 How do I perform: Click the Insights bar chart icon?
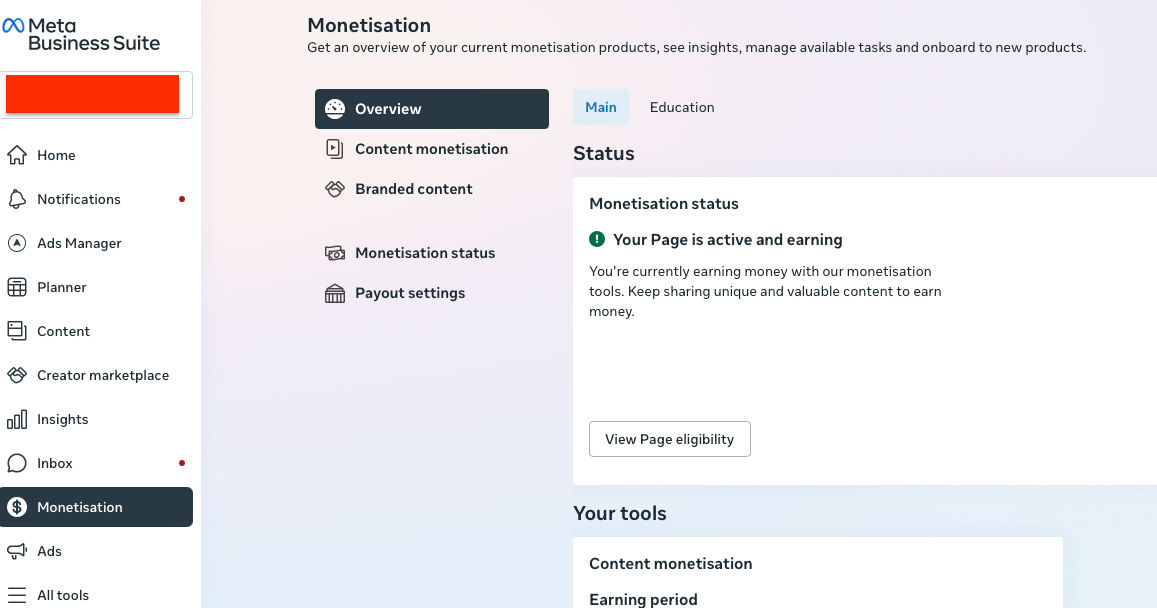click(x=17, y=419)
